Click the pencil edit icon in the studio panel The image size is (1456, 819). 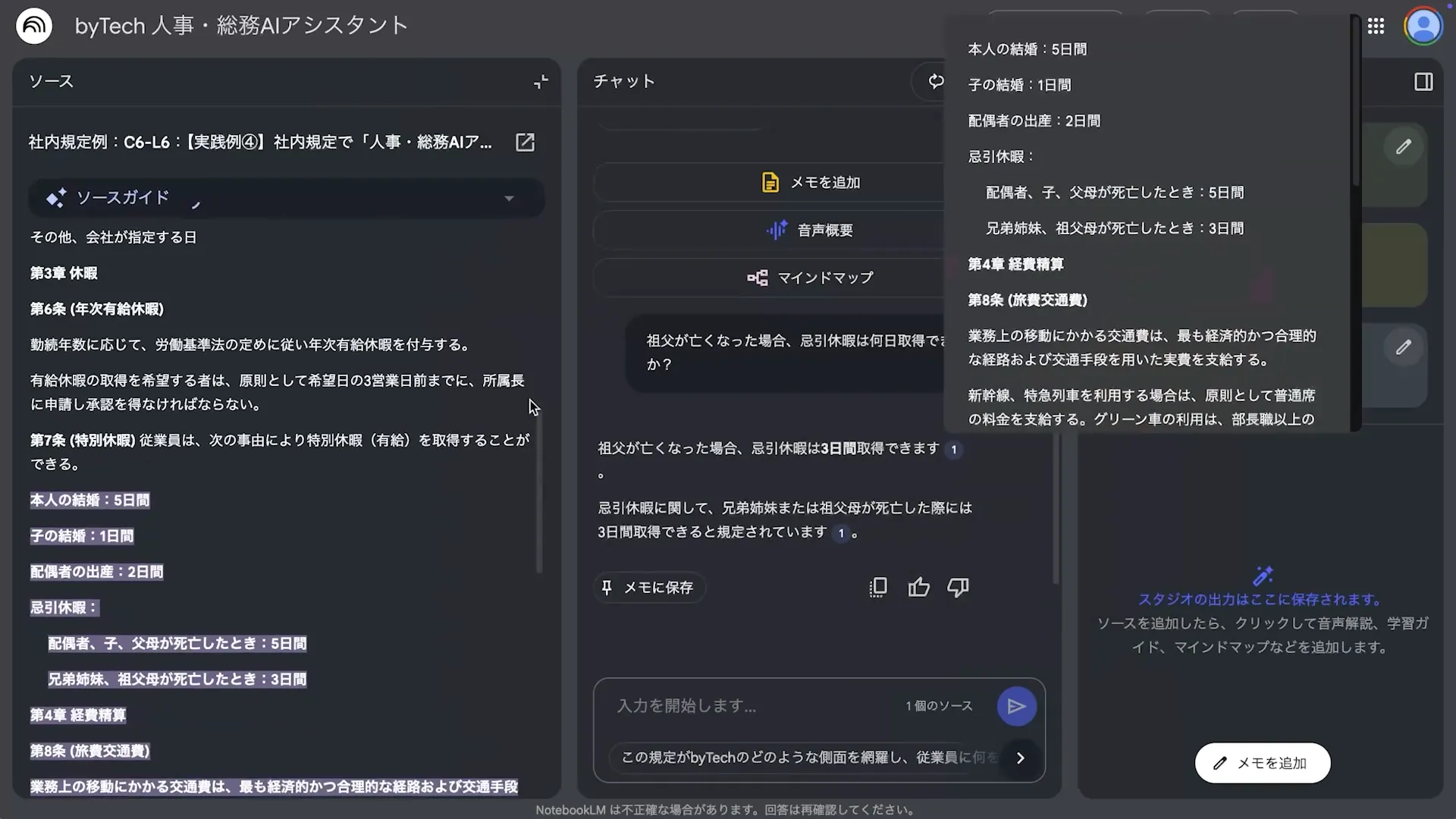click(1403, 146)
